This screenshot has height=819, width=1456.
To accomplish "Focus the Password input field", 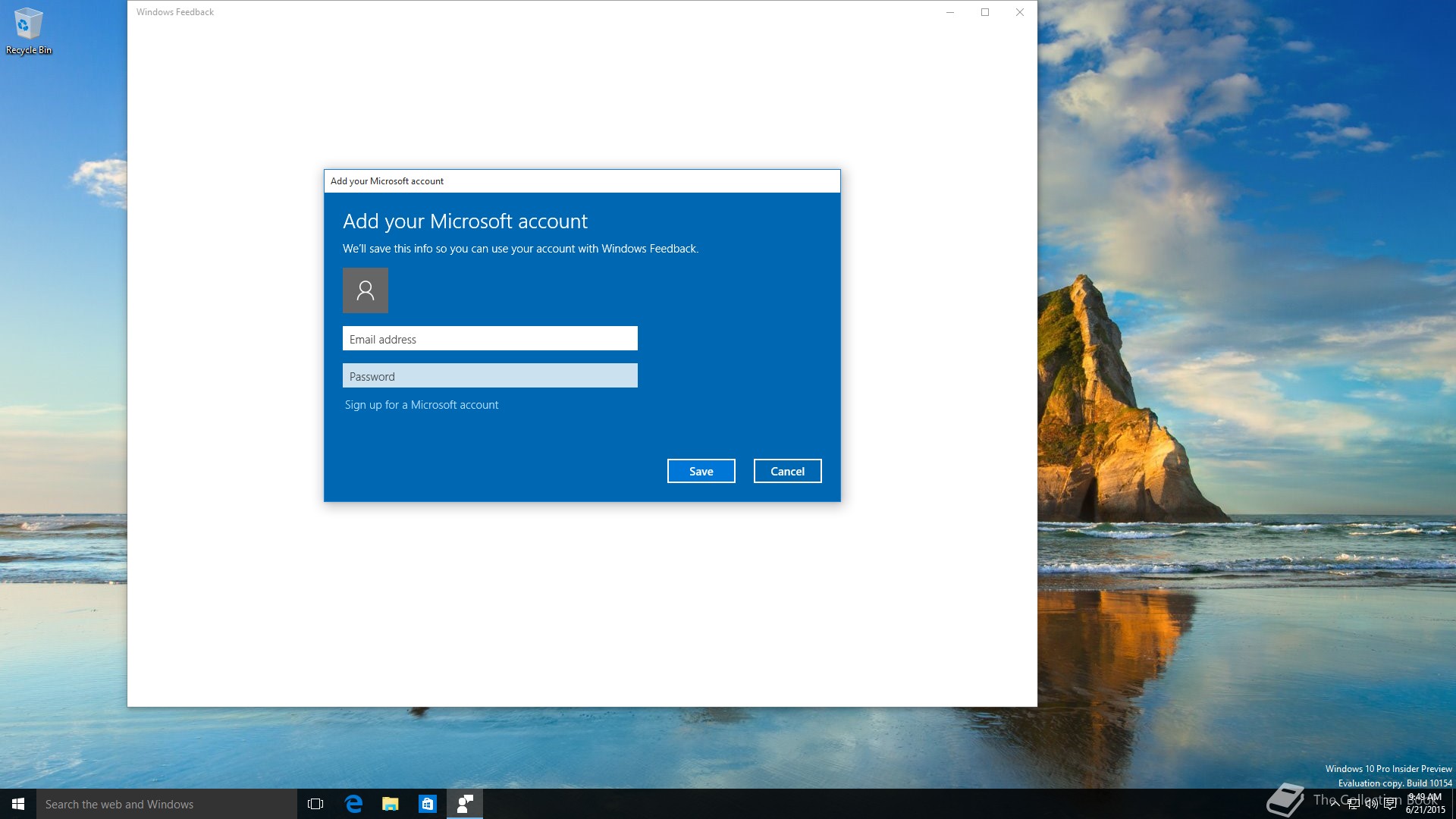I will pyautogui.click(x=490, y=375).
